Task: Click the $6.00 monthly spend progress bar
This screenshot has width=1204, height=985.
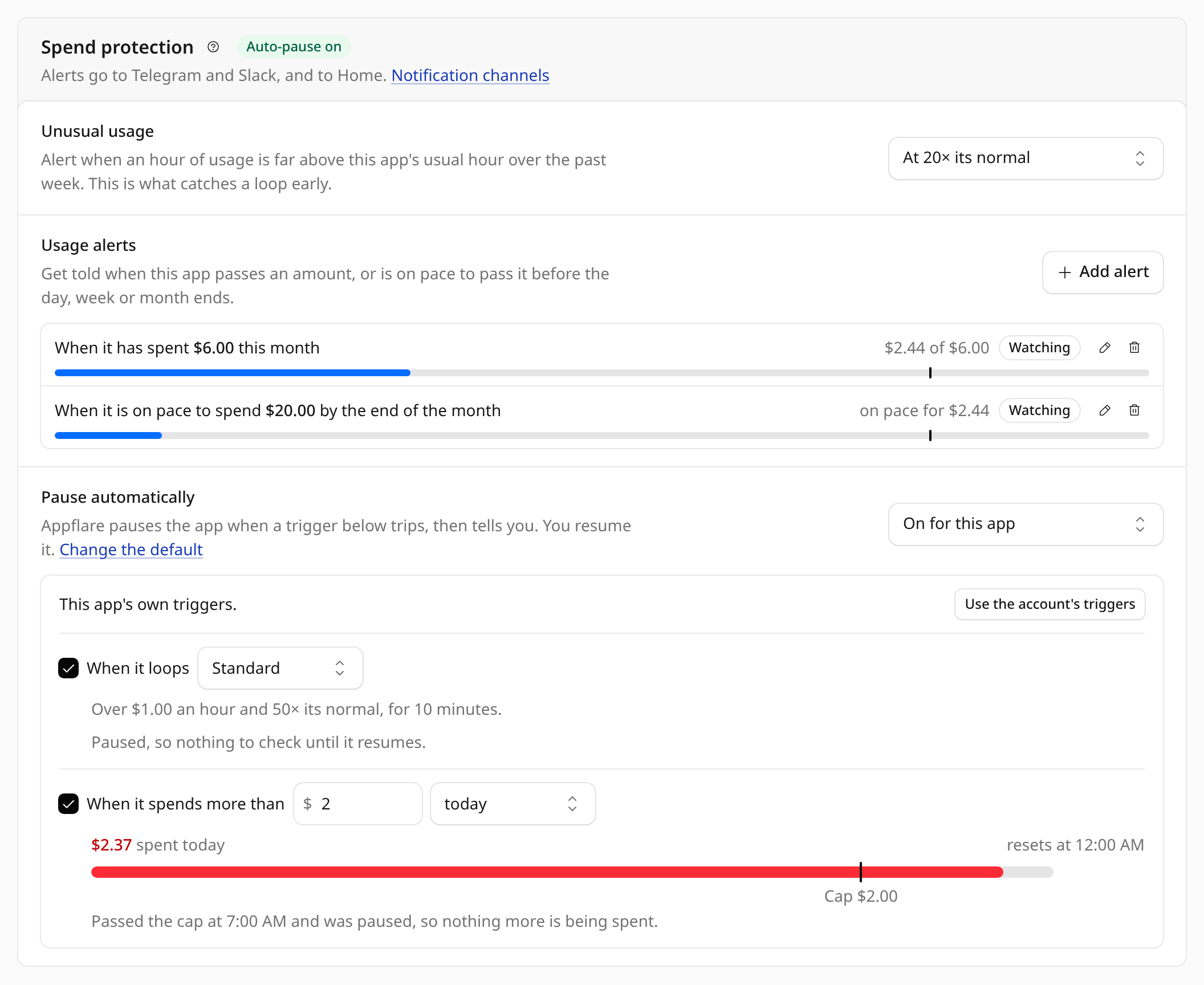Action: [601, 373]
